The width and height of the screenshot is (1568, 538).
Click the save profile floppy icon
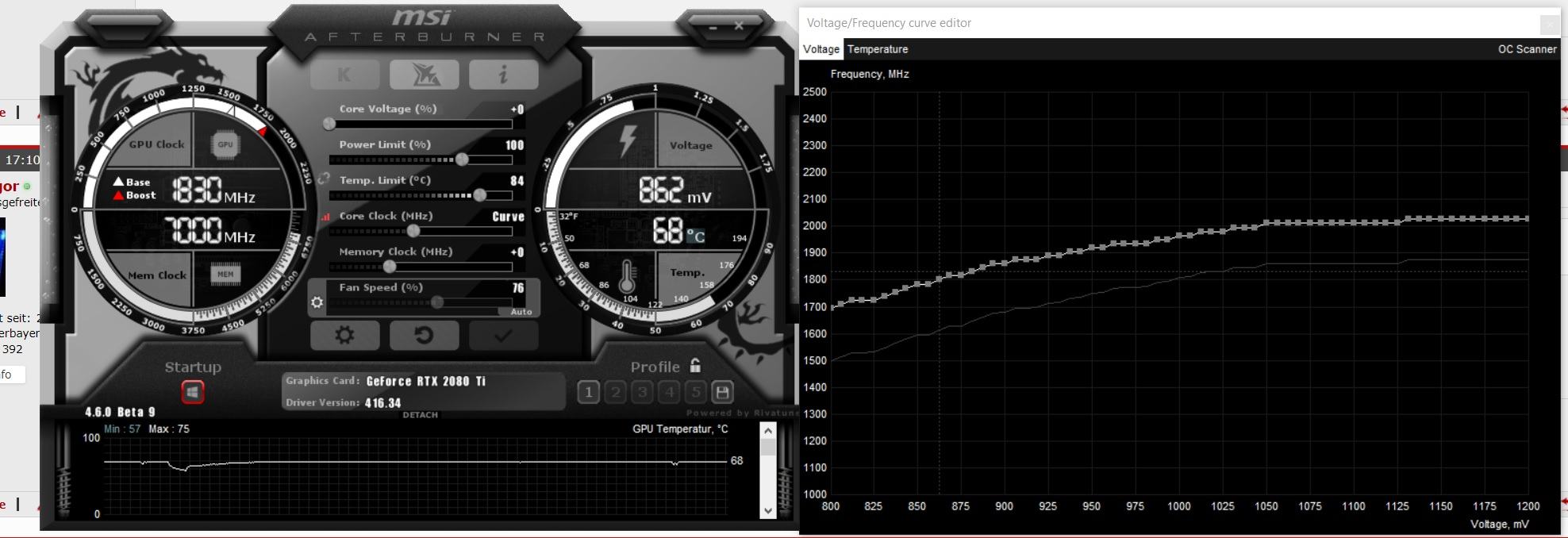click(x=722, y=391)
